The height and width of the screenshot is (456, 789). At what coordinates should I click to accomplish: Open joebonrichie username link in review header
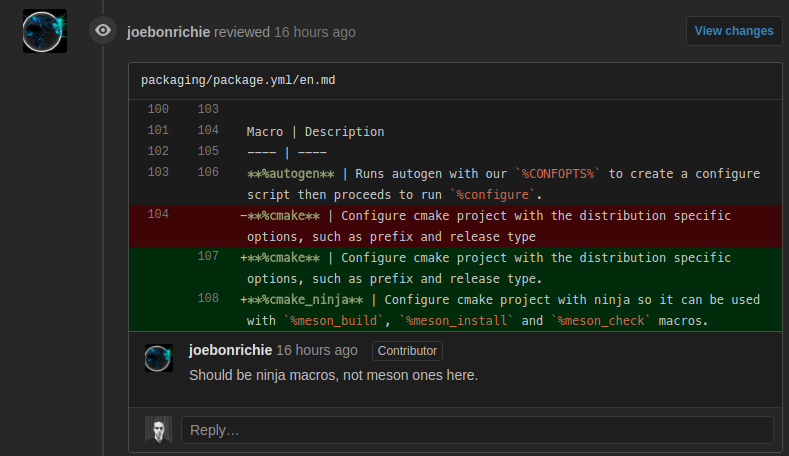tap(169, 32)
